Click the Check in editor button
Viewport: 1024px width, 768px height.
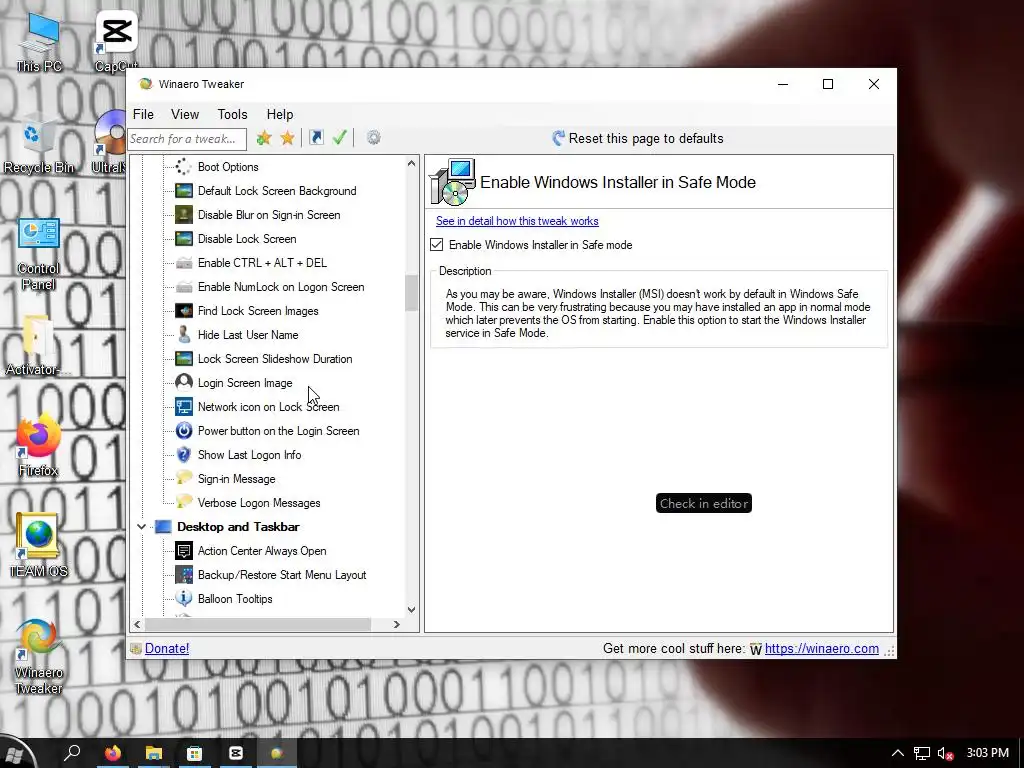coord(704,504)
